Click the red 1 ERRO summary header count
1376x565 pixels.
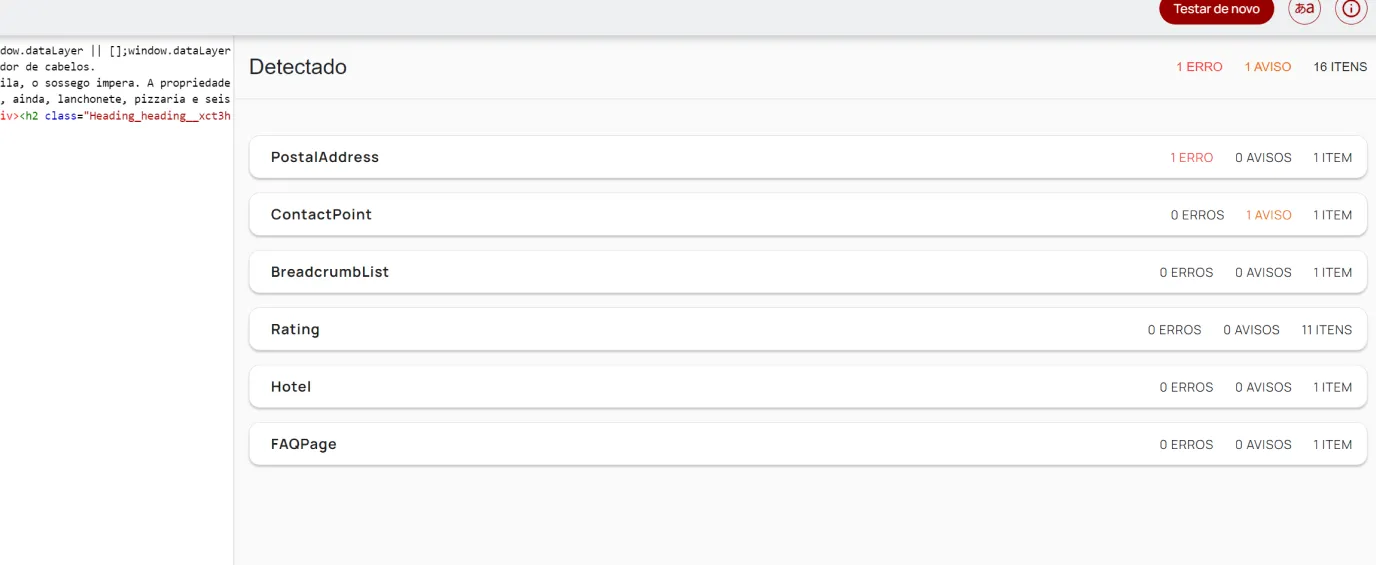(x=1199, y=67)
